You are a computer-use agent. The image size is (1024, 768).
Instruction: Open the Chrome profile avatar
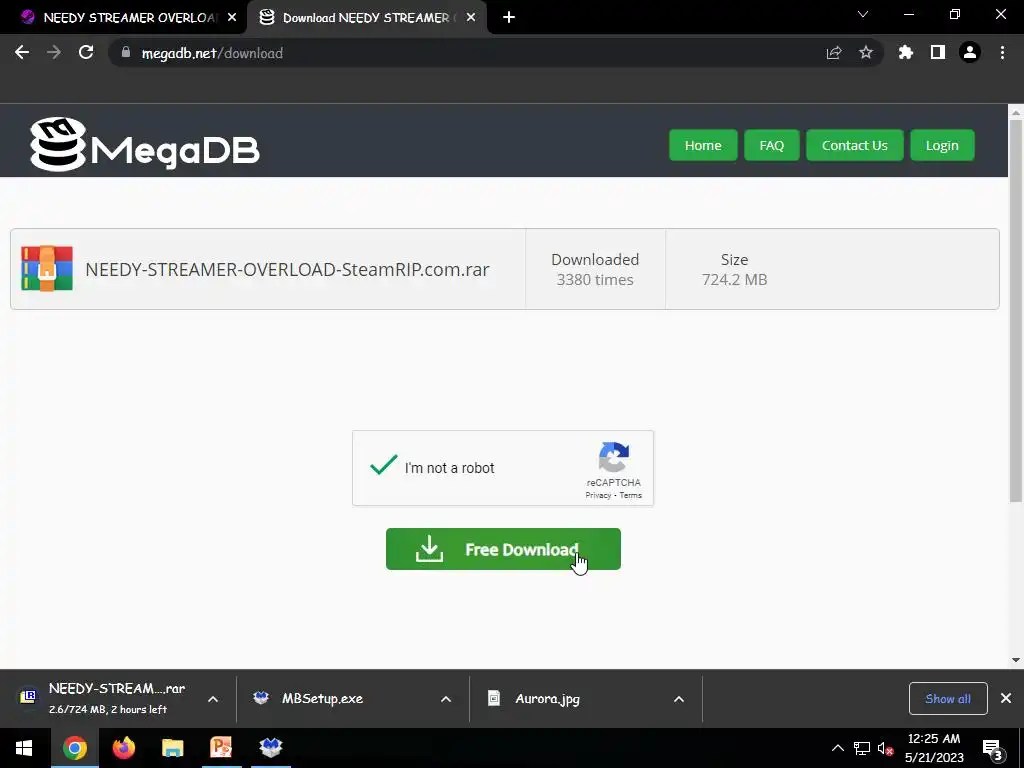pyautogui.click(x=970, y=53)
